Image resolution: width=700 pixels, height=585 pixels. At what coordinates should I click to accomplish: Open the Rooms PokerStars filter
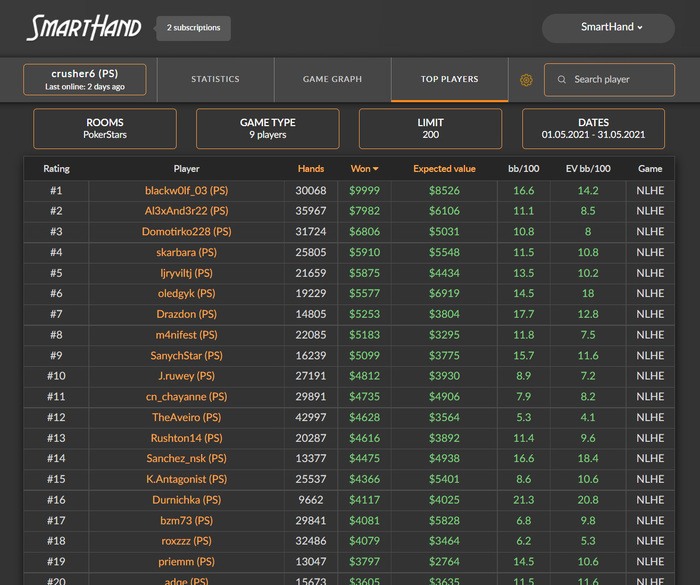point(105,129)
